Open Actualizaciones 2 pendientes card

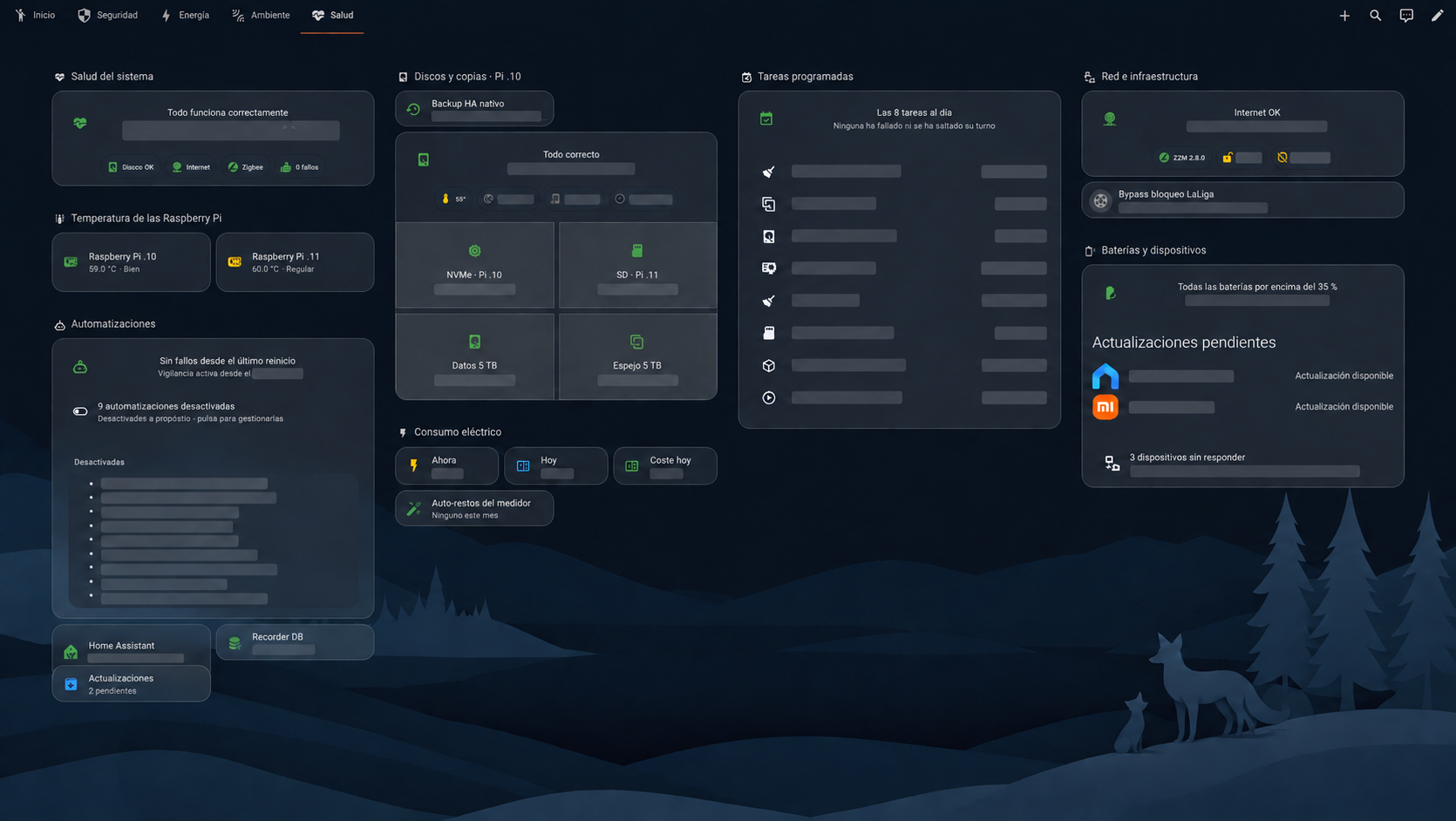pos(131,684)
